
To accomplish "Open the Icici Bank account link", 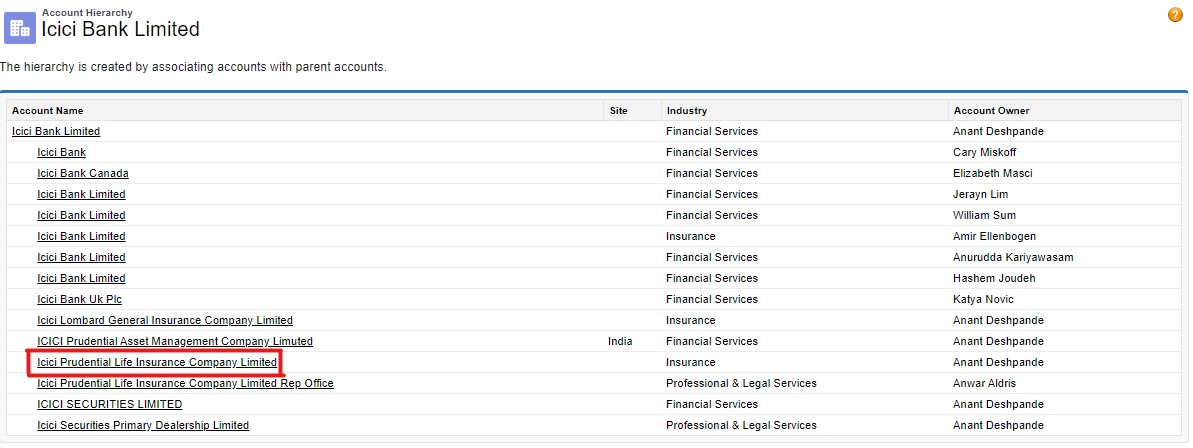I will [61, 152].
